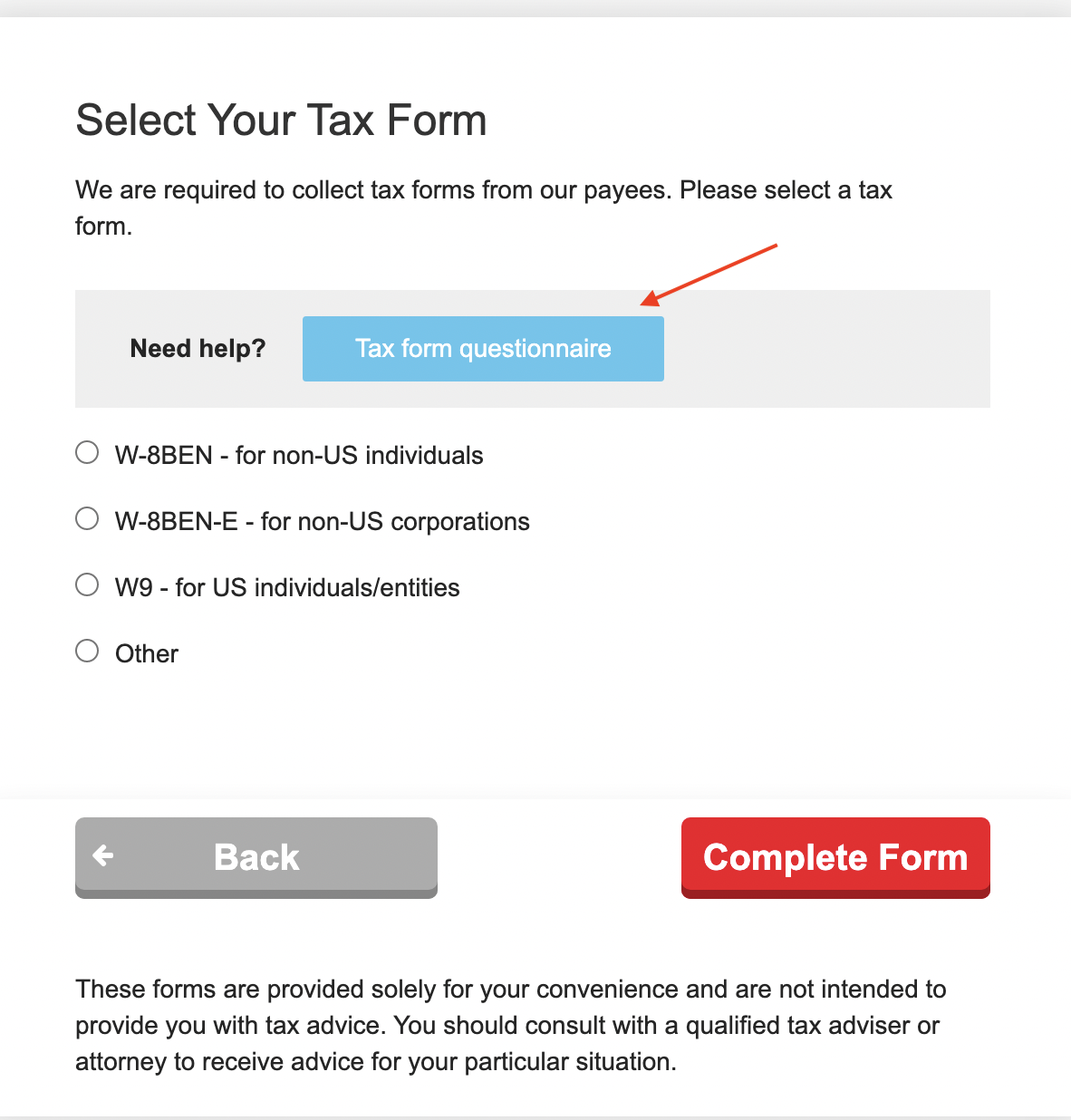Click the 'W-8BEN - for non-US individuals' label
Screen dimensions: 1071x1120
299,455
